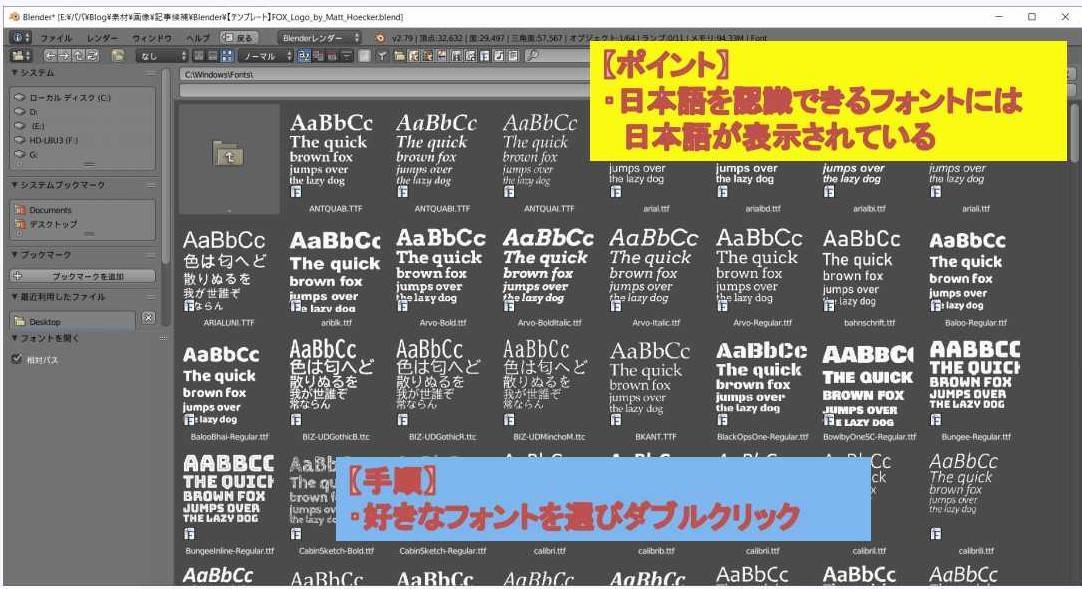Collapse the システム panel
1082x589 pixels.
(32, 72)
